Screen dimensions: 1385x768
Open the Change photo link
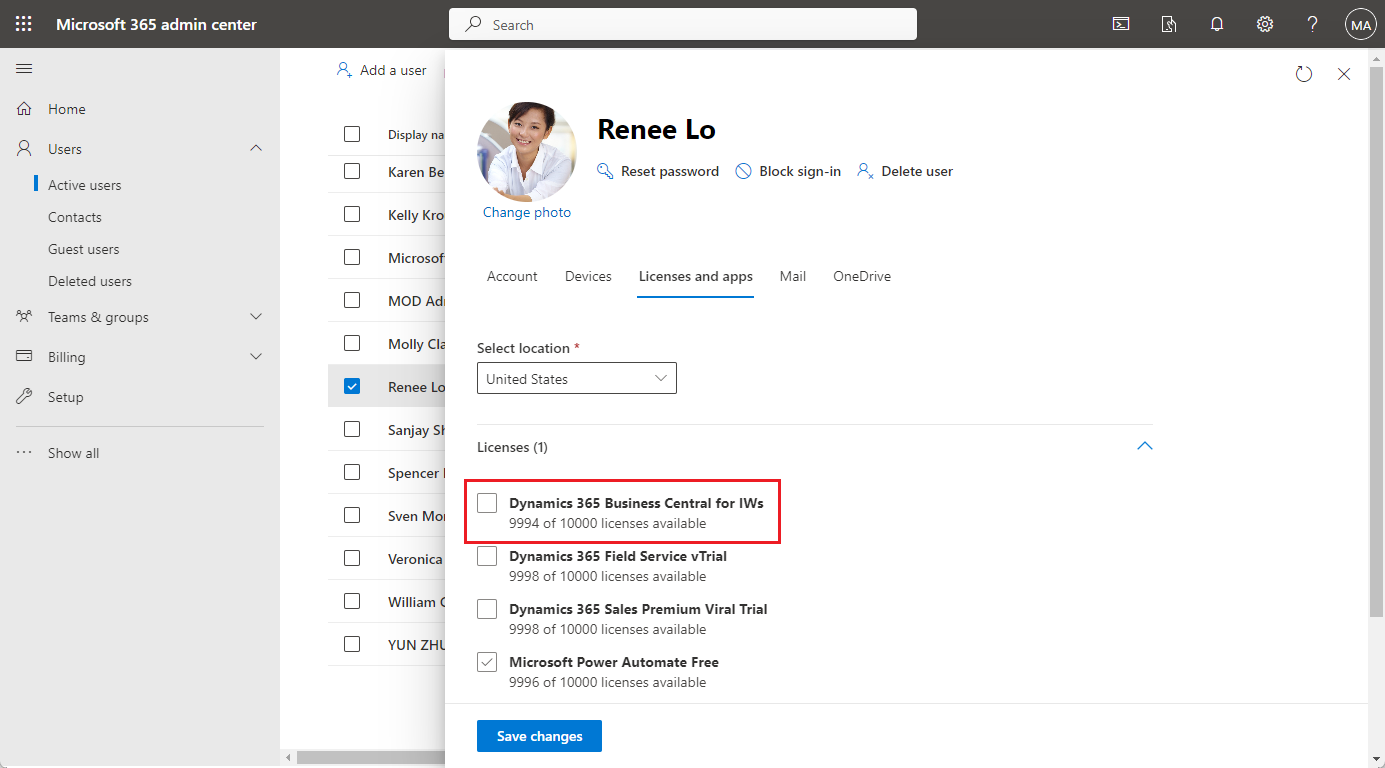[x=526, y=212]
